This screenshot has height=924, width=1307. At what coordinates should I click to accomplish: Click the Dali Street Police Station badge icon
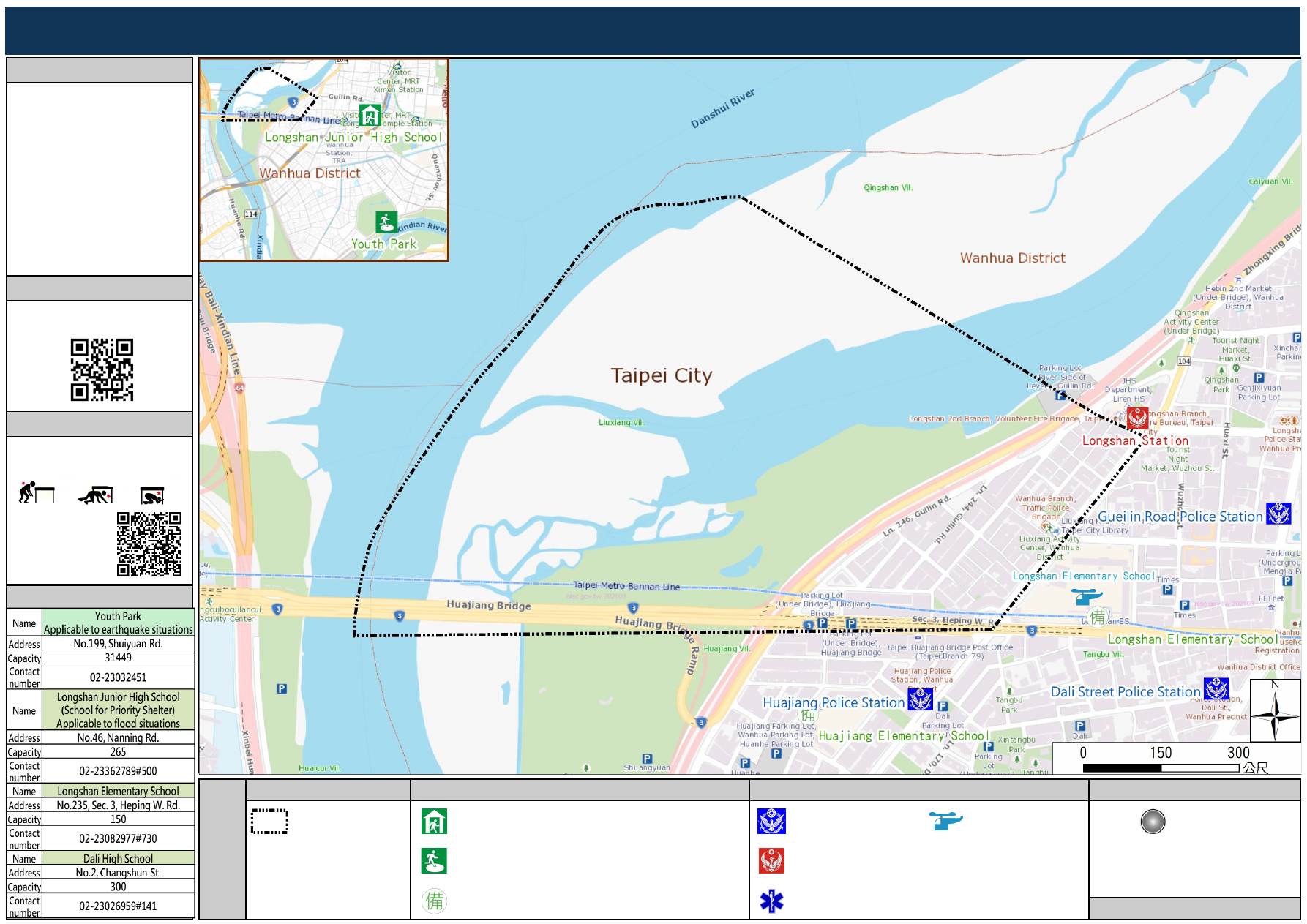tap(1216, 689)
